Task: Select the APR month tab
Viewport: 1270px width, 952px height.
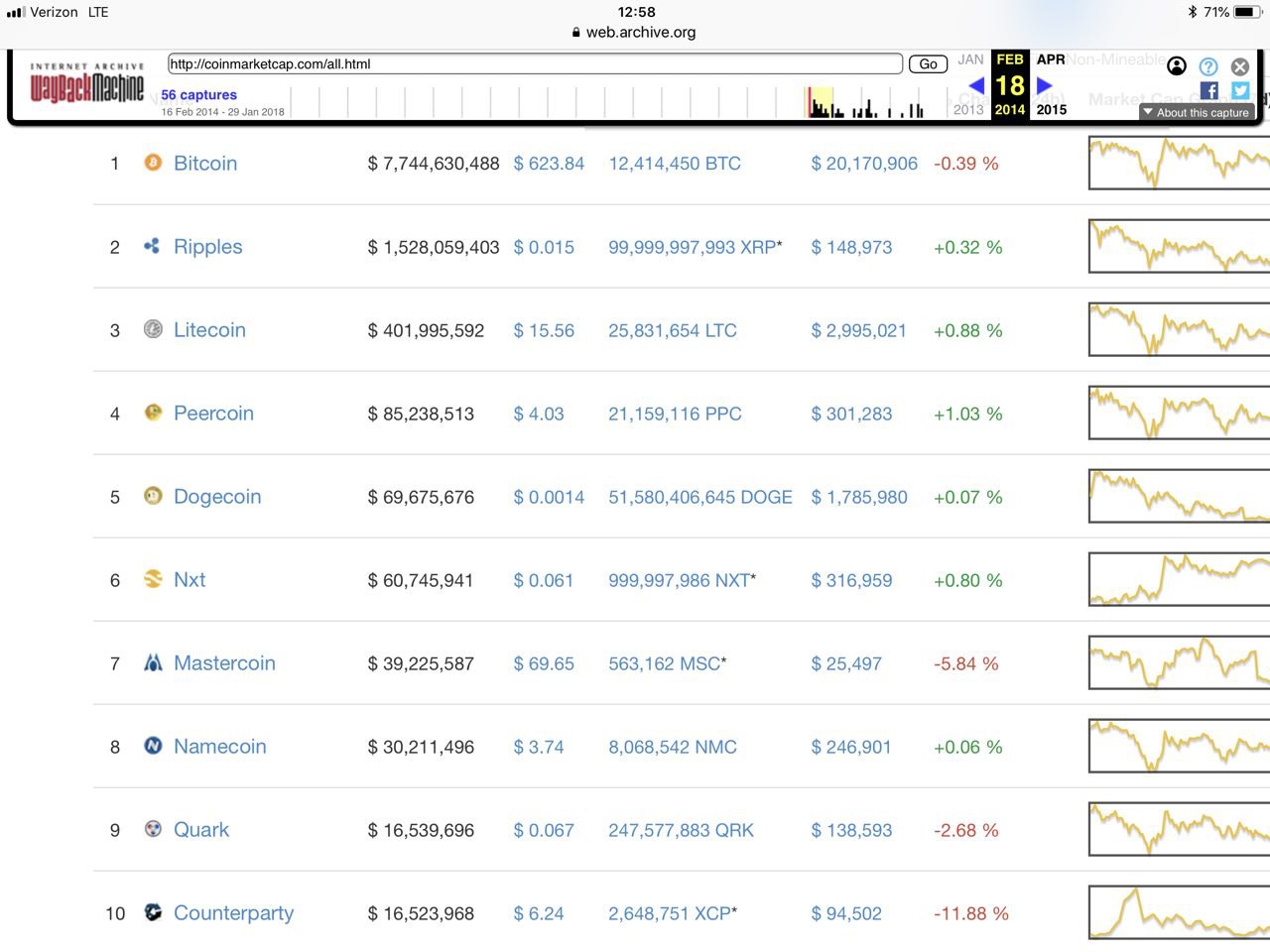Action: click(1051, 59)
